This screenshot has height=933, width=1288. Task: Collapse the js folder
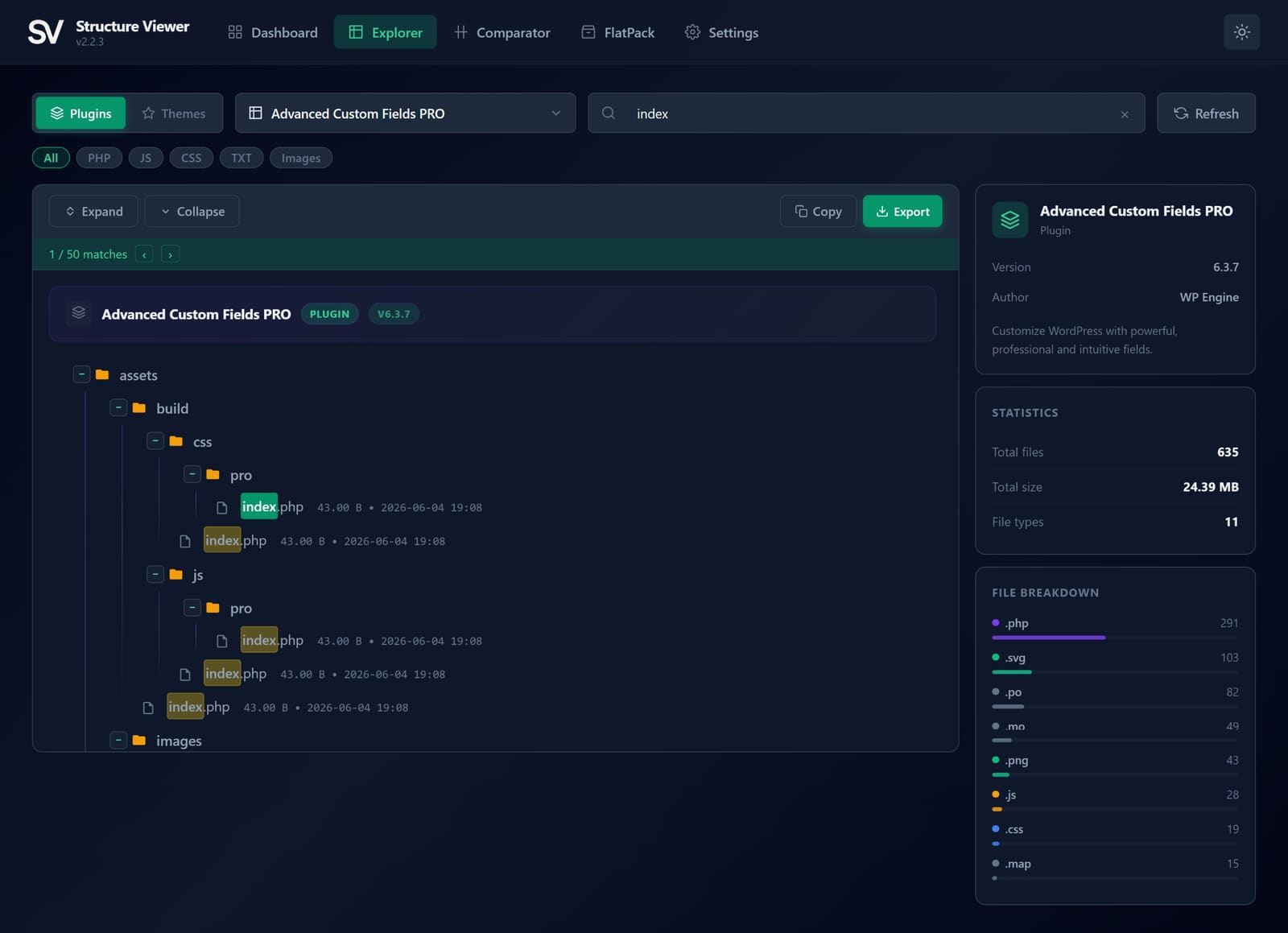pos(155,575)
